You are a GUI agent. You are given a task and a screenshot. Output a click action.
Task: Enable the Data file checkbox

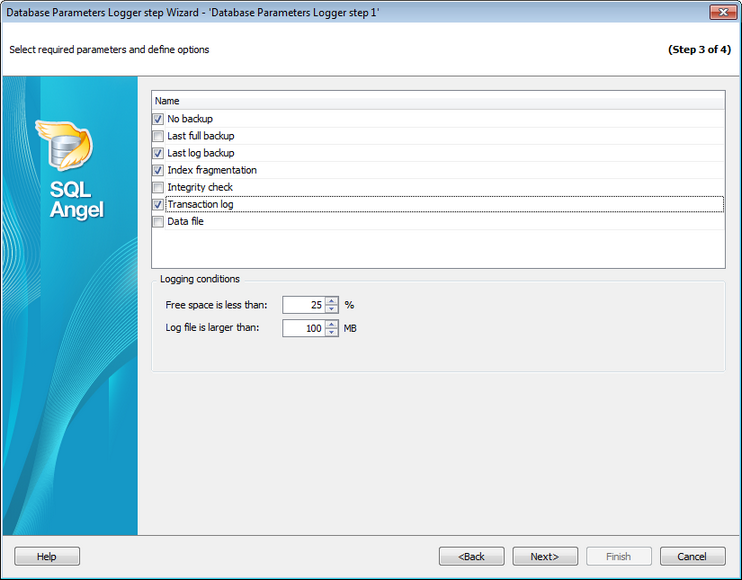(x=158, y=221)
